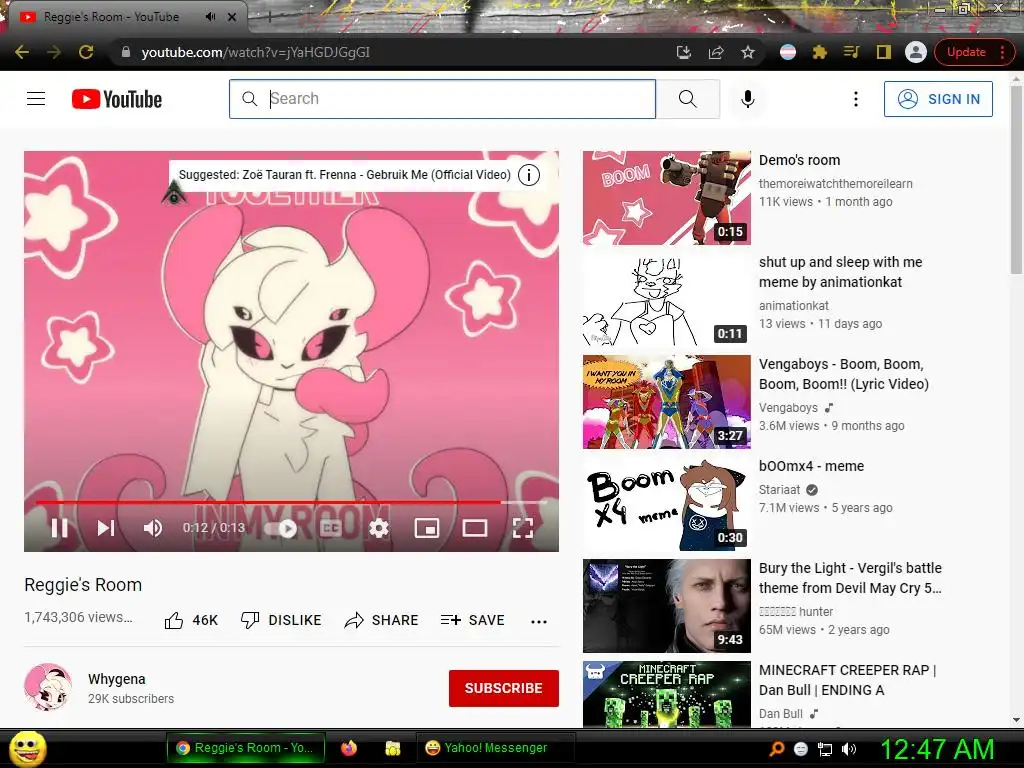Viewport: 1024px width, 768px height.
Task: Focus the YouTube search field
Action: tap(442, 99)
